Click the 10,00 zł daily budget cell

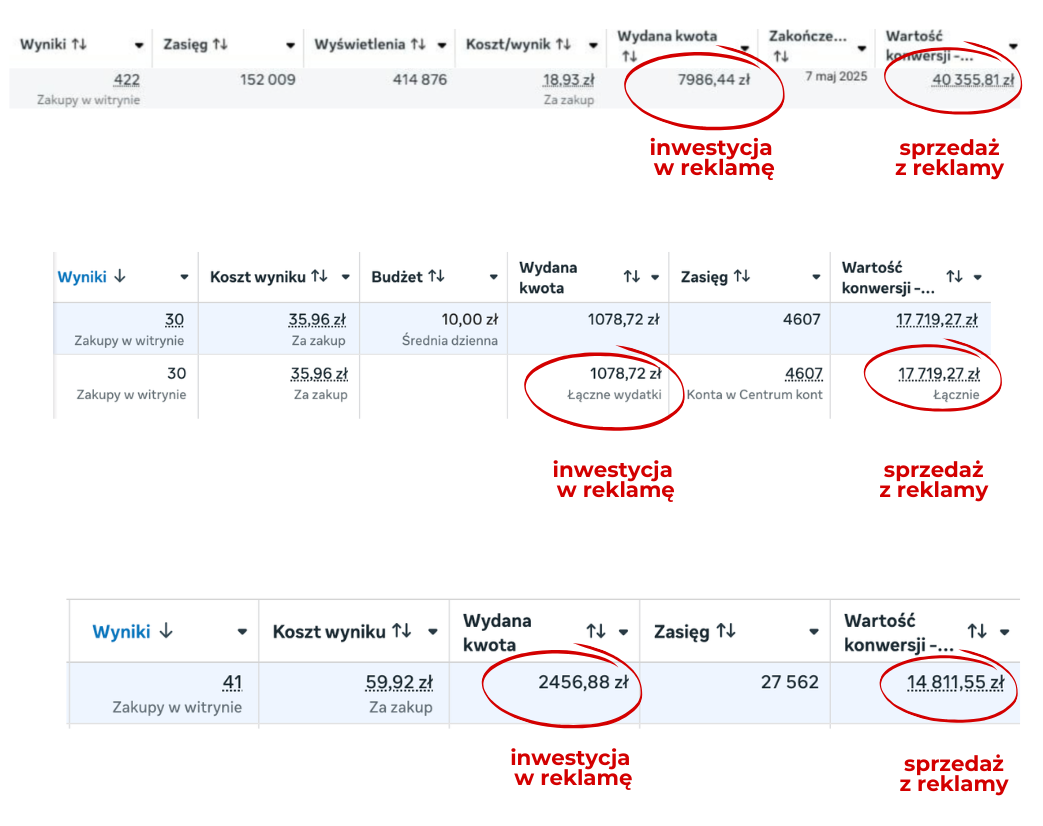pos(469,320)
